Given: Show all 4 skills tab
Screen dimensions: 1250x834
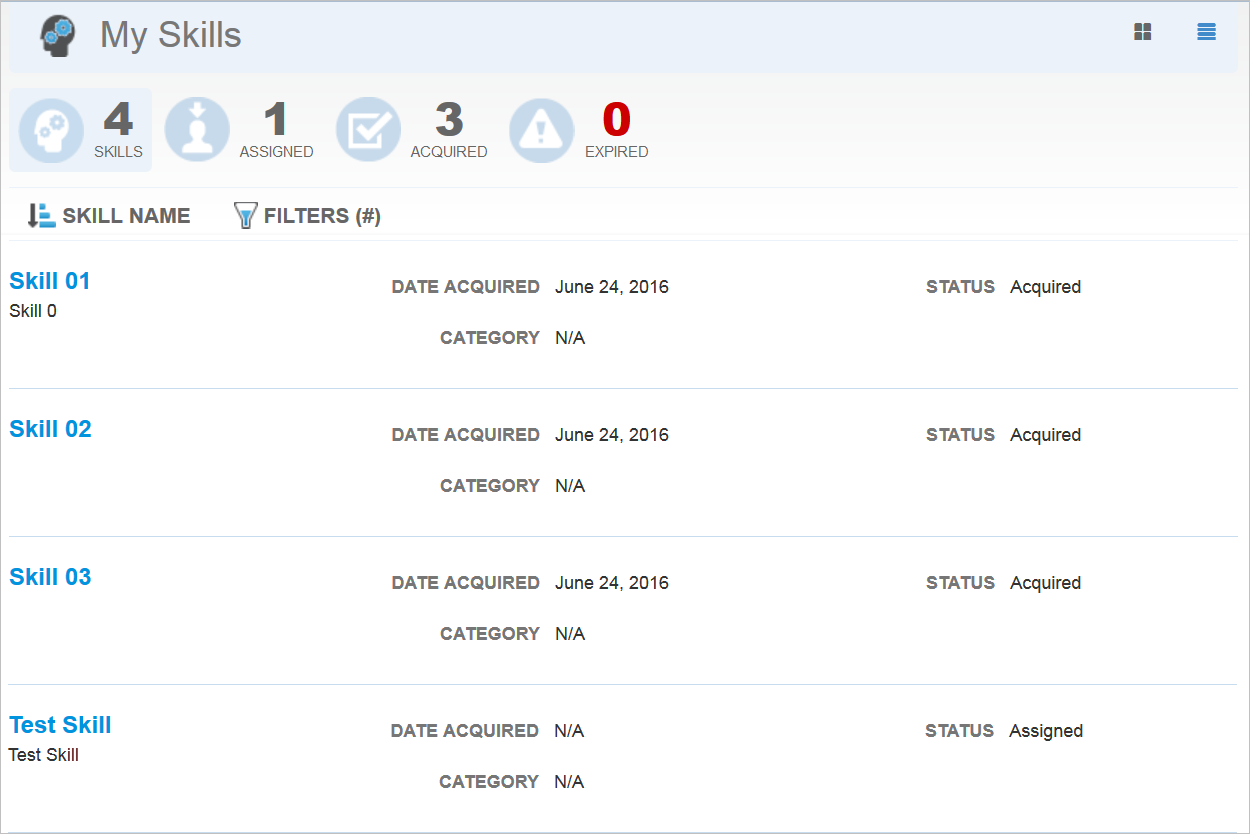Looking at the screenshot, I should 118,130.
